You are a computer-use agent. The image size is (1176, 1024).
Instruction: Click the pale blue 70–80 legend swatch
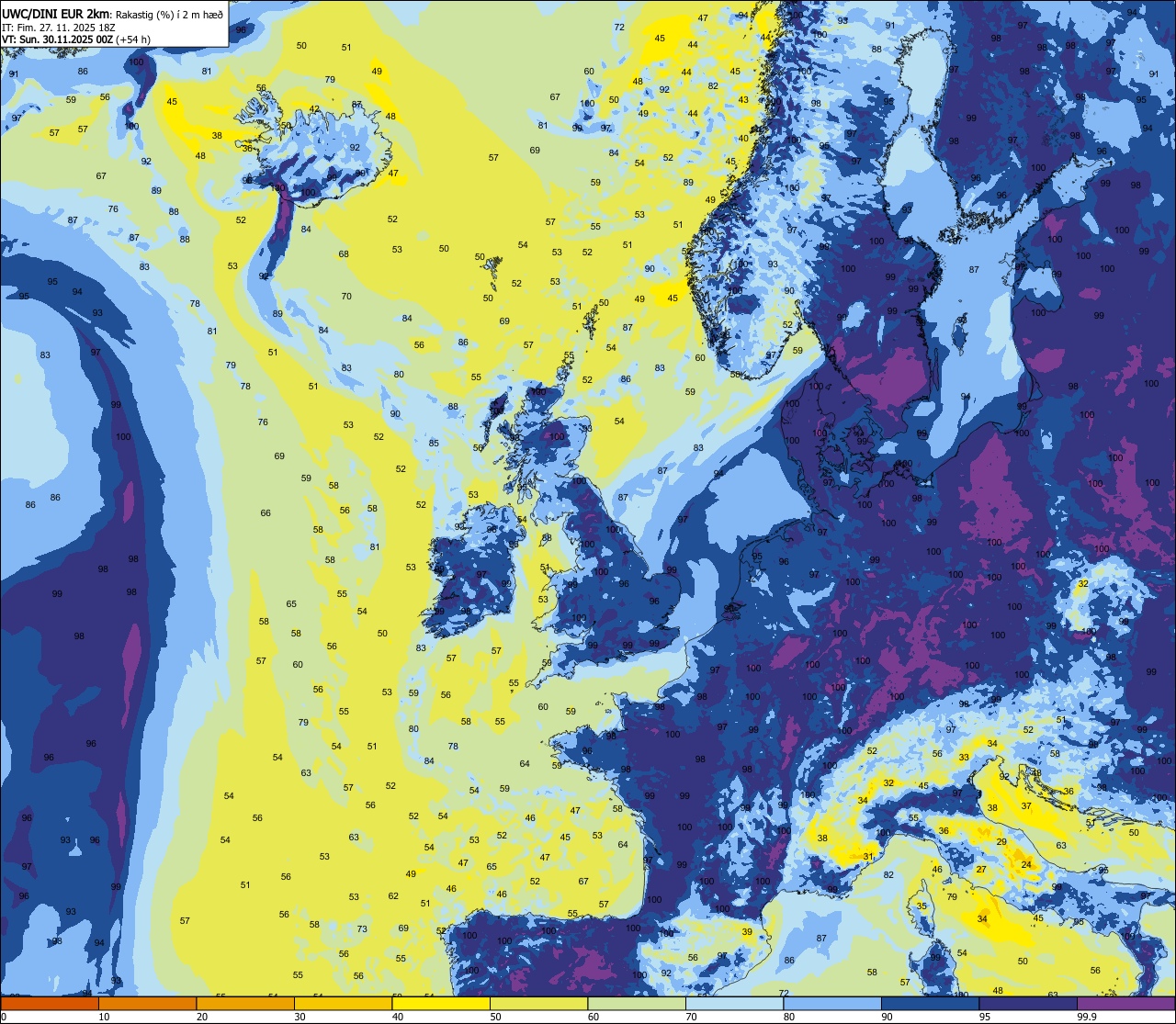pyautogui.click(x=734, y=1003)
